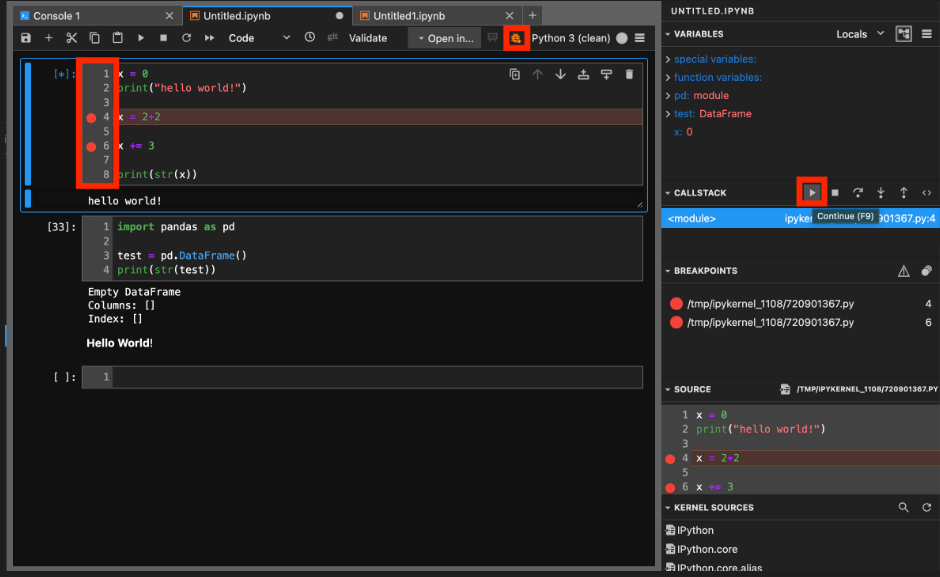Click the git toolbar button
The height and width of the screenshot is (577, 940).
[332, 37]
